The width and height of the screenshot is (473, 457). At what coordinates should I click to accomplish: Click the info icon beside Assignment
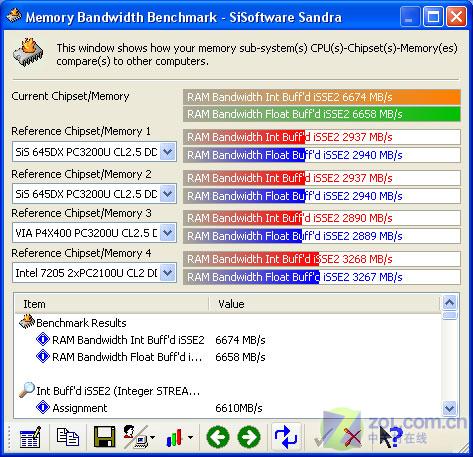point(43,407)
